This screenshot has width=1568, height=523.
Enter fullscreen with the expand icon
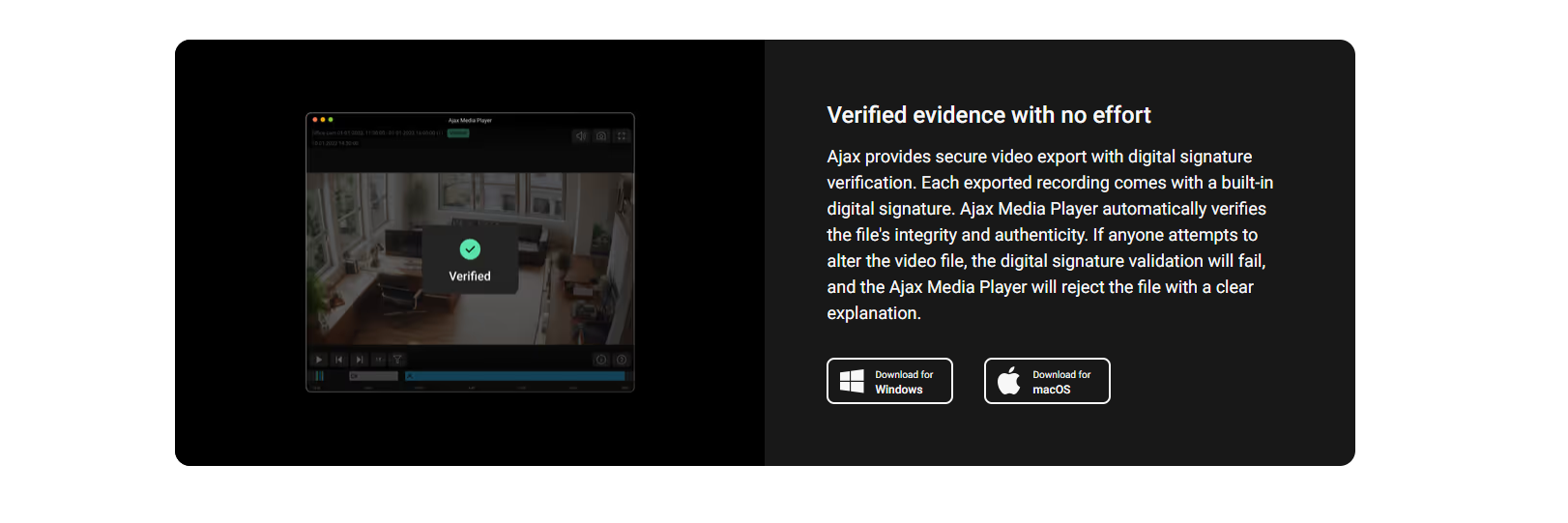click(622, 136)
